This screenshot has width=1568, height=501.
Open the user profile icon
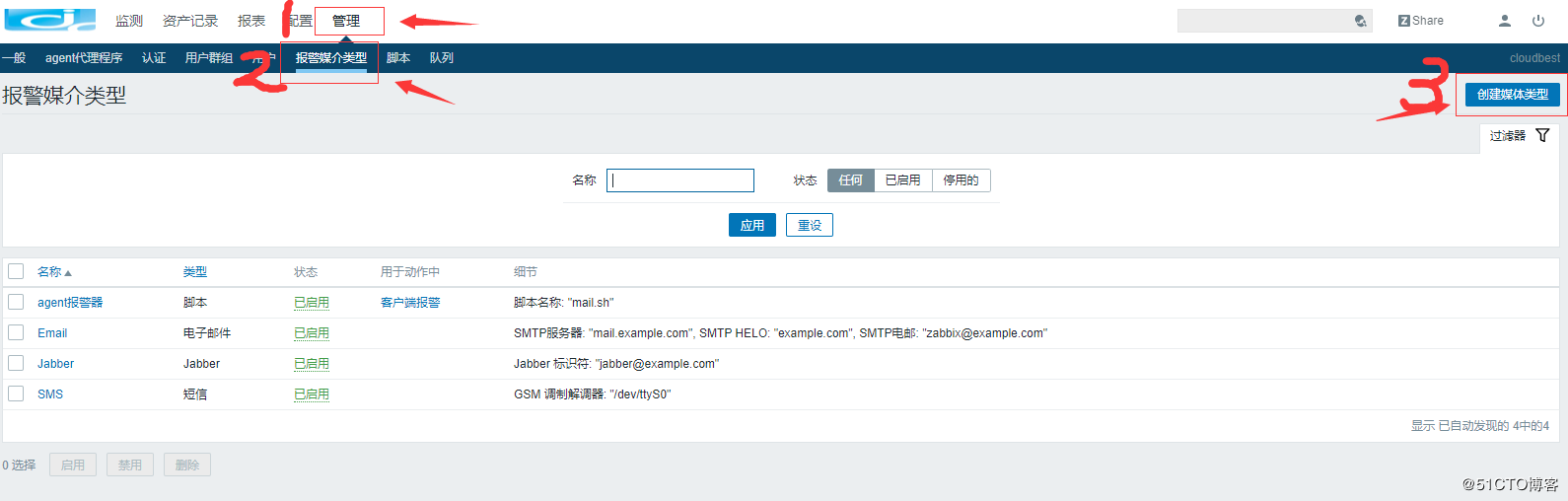[1505, 21]
